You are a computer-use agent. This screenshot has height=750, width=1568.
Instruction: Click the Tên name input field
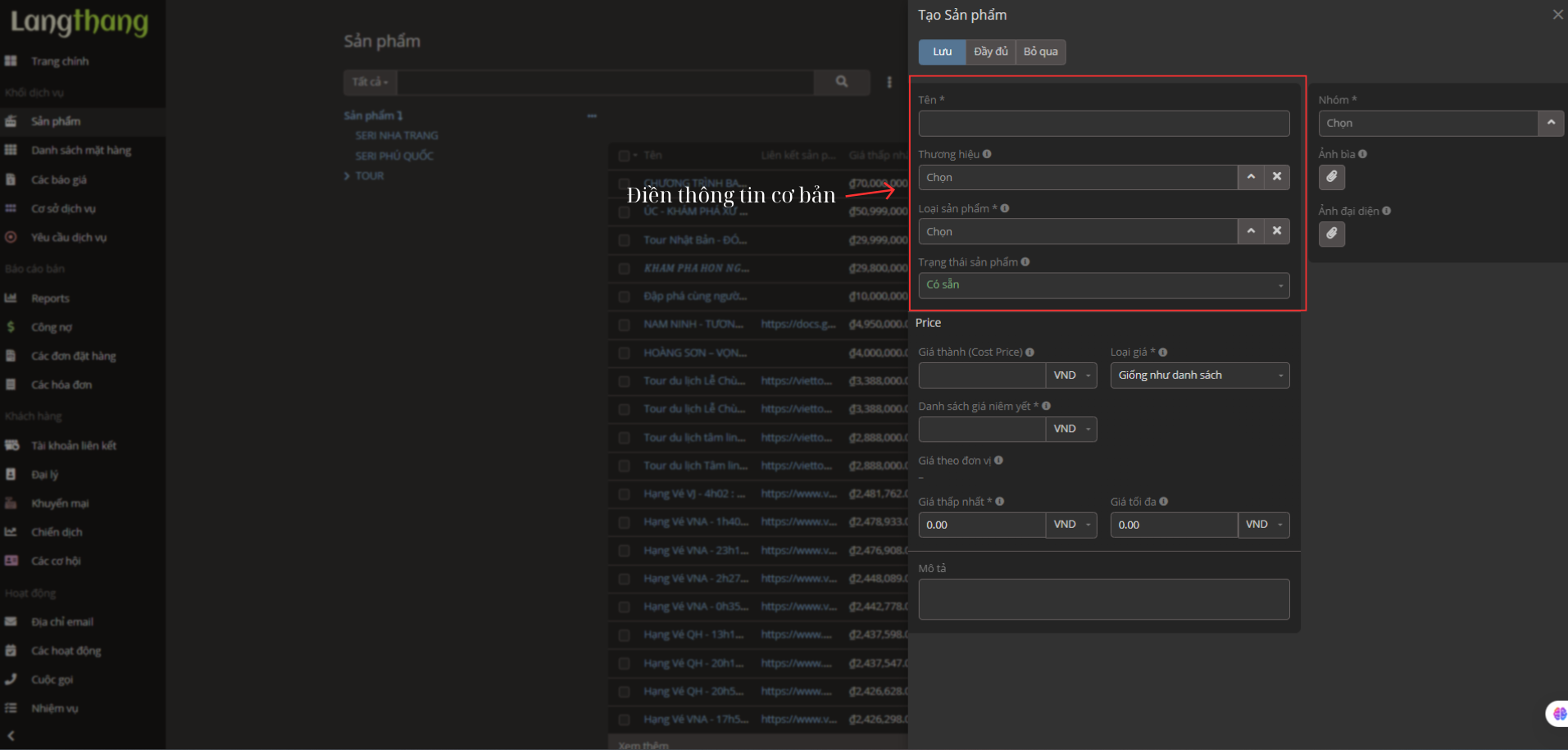point(1103,124)
